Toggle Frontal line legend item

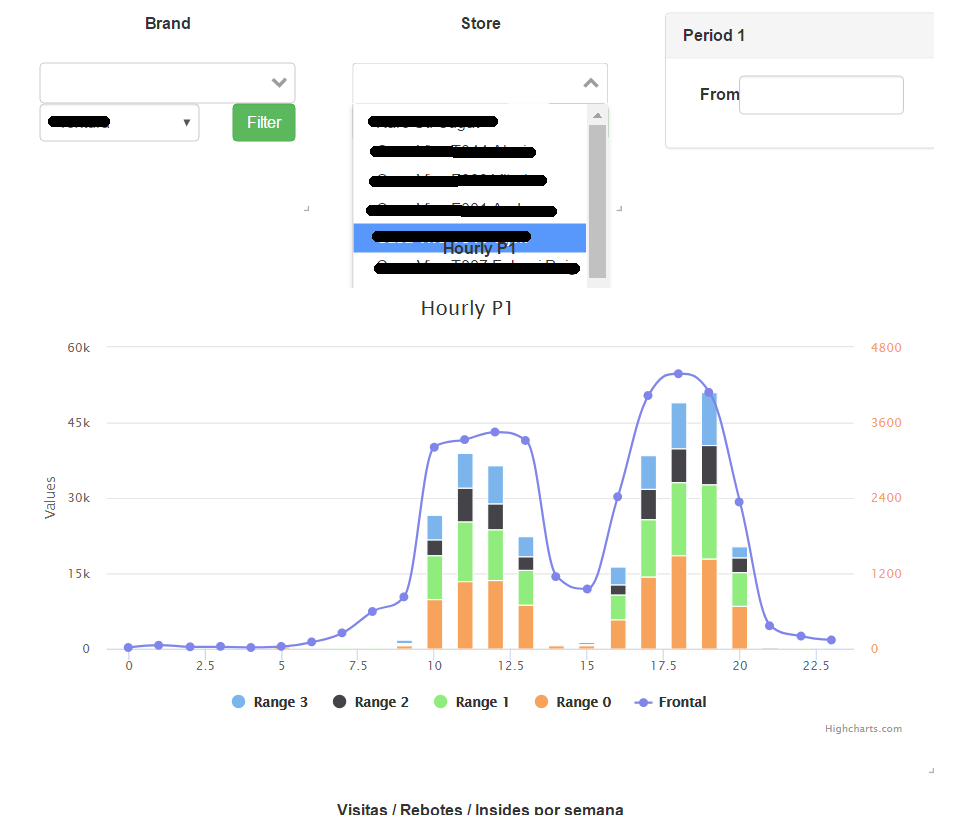pyautogui.click(x=670, y=702)
